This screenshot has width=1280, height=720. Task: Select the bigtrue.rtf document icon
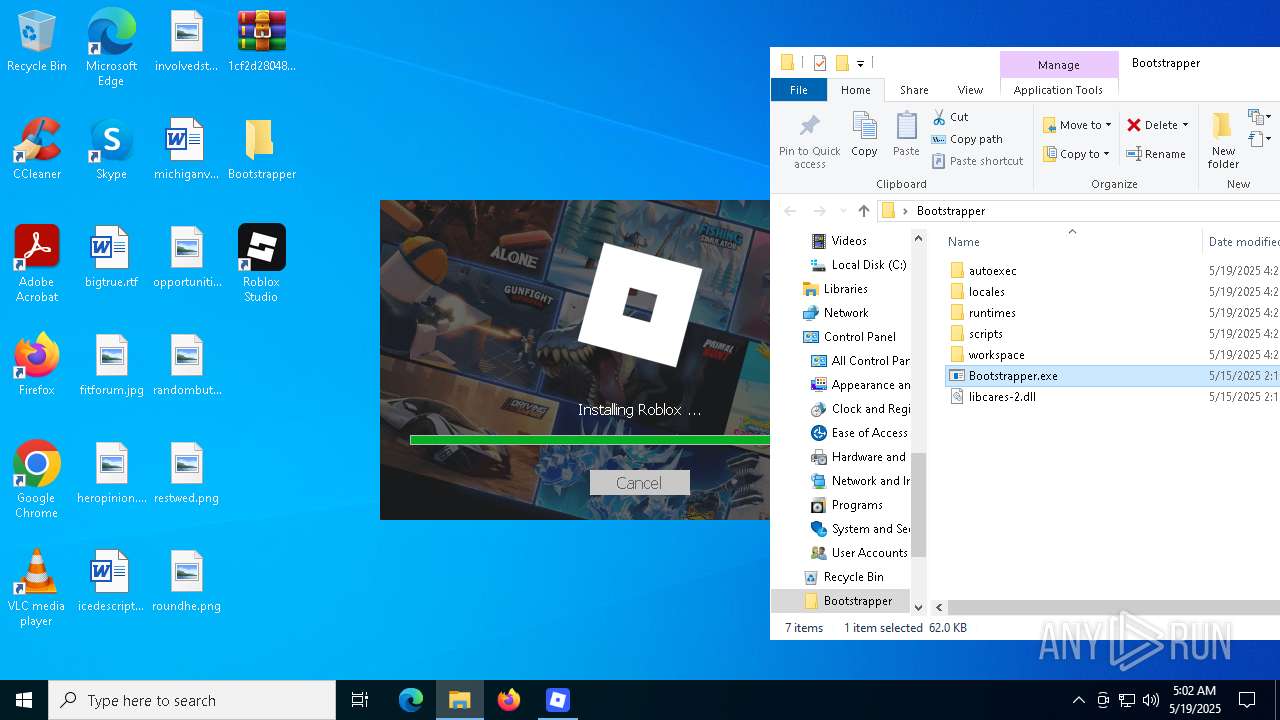[x=111, y=257]
